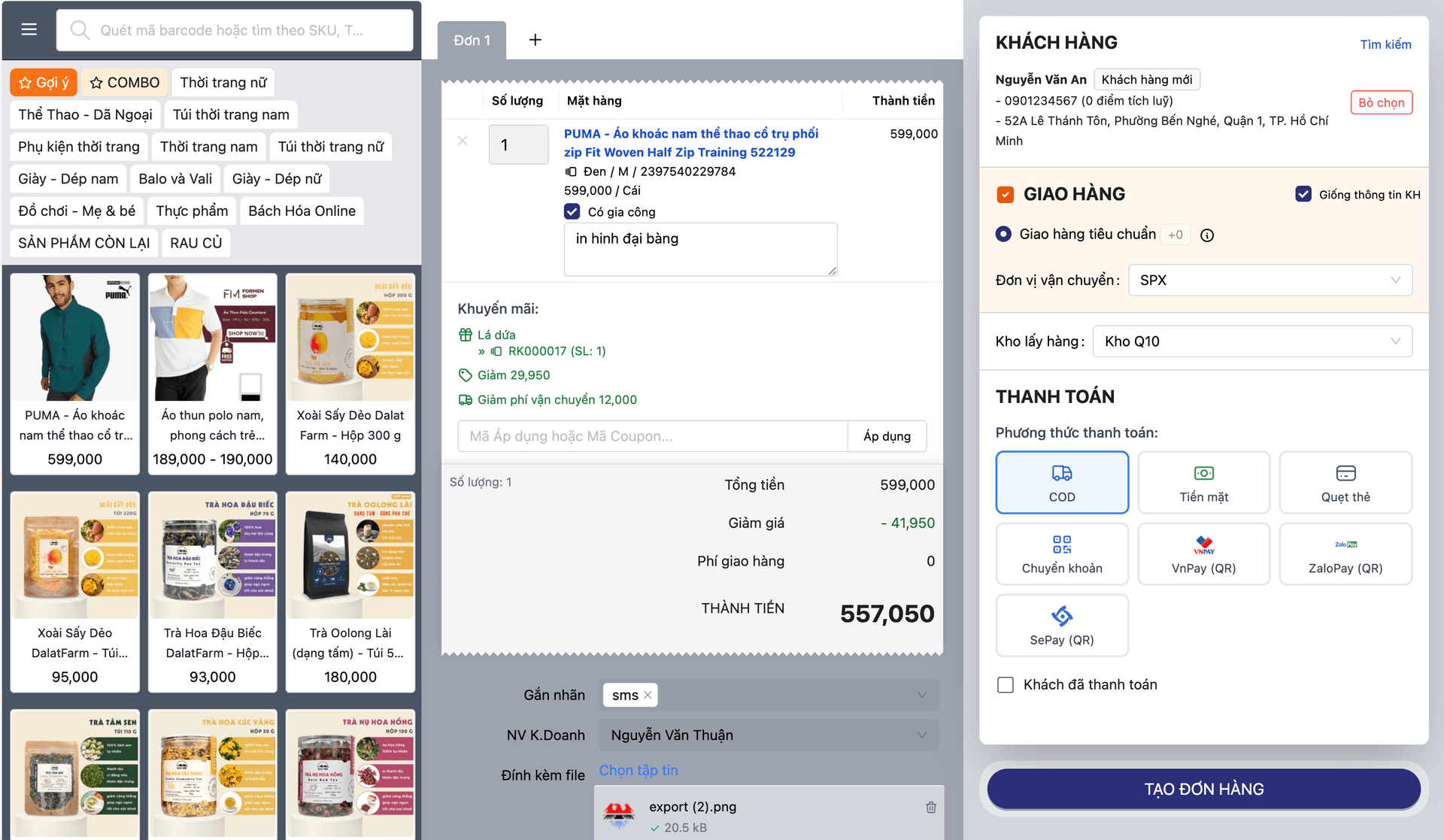This screenshot has height=840, width=1444.
Task: Select Giao hàng tiêu chuẩn radio button
Action: [1003, 235]
